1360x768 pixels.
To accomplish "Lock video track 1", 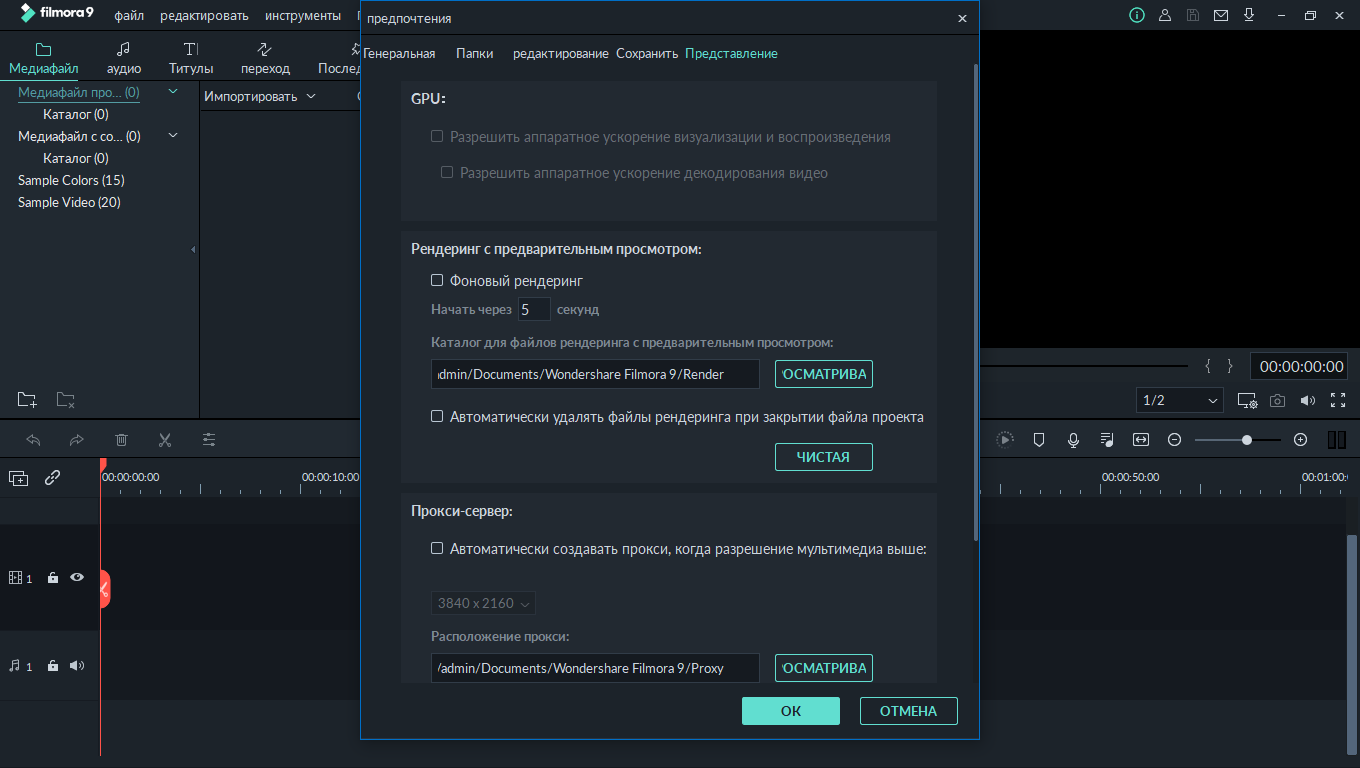I will tap(53, 578).
